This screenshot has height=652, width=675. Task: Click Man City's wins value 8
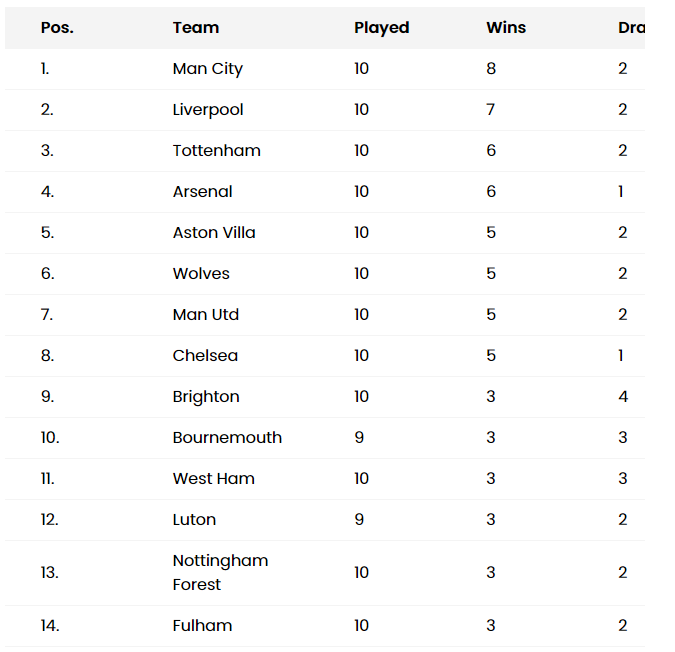(x=491, y=69)
